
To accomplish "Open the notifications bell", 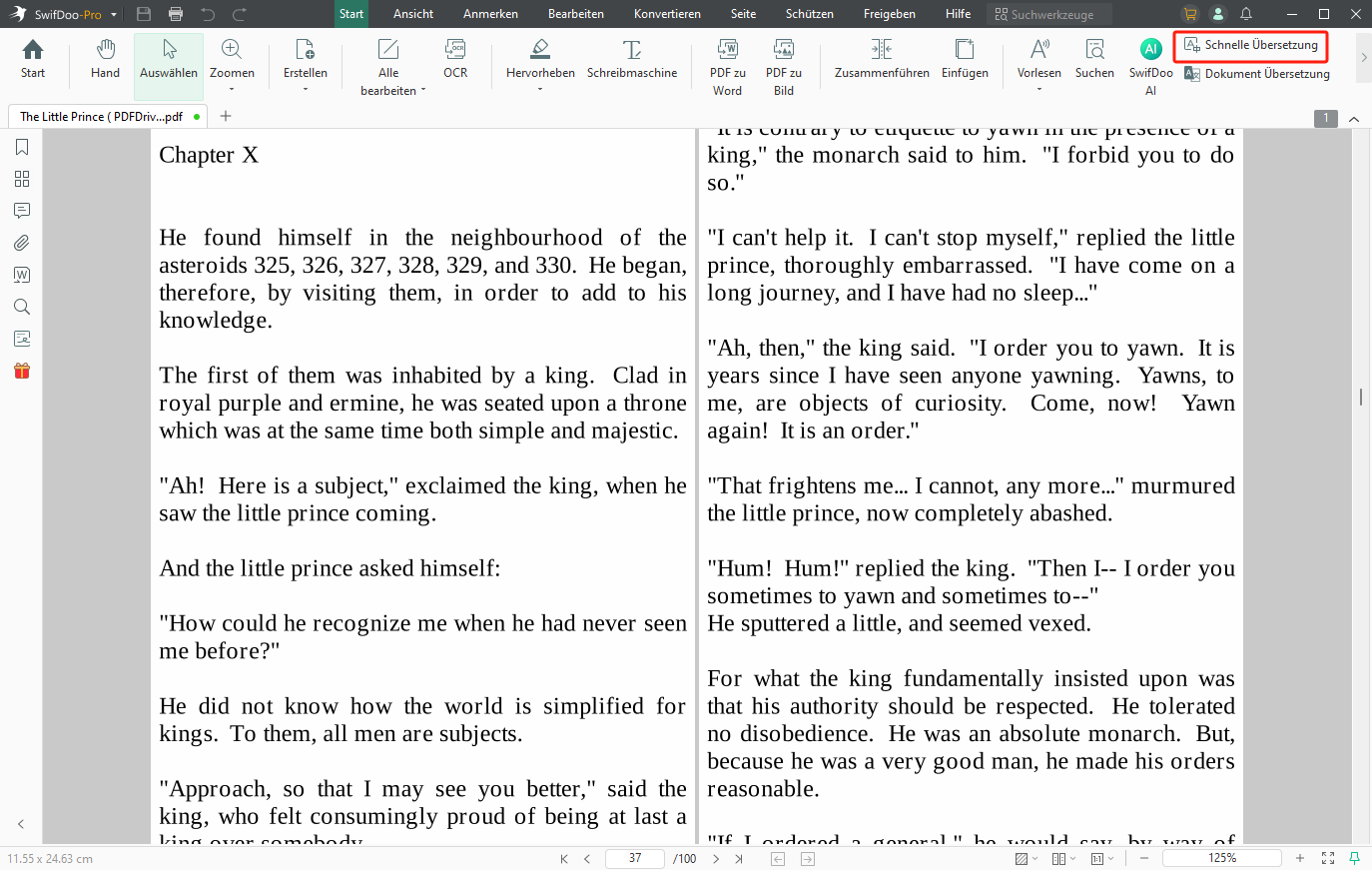I will click(x=1246, y=14).
